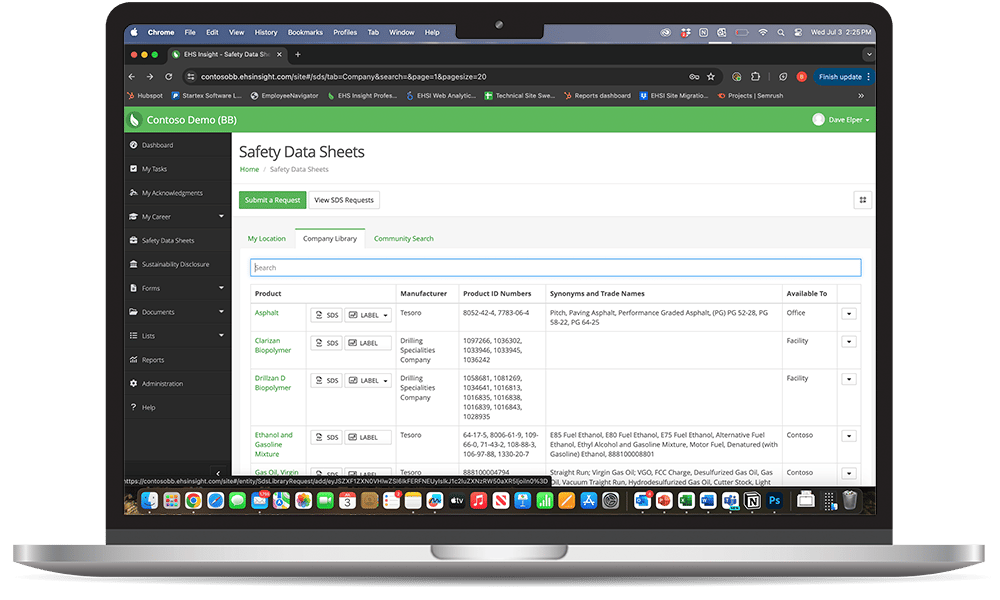This screenshot has height=600, width=1000.
Task: Open SDS document for Asphalt
Action: click(325, 315)
